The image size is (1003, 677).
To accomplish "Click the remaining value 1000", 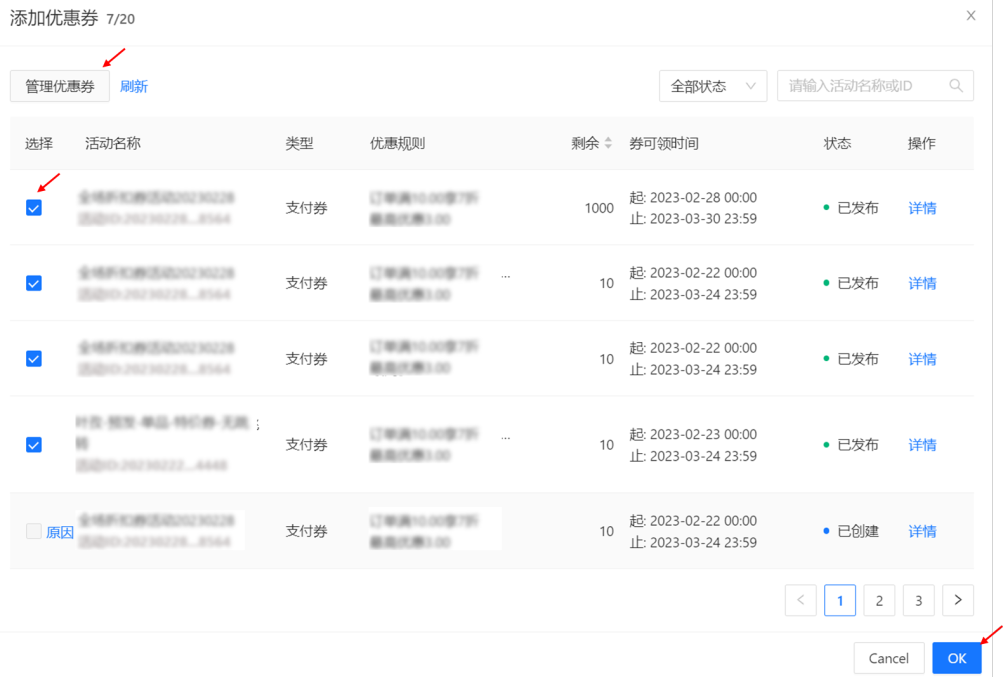I will point(599,208).
